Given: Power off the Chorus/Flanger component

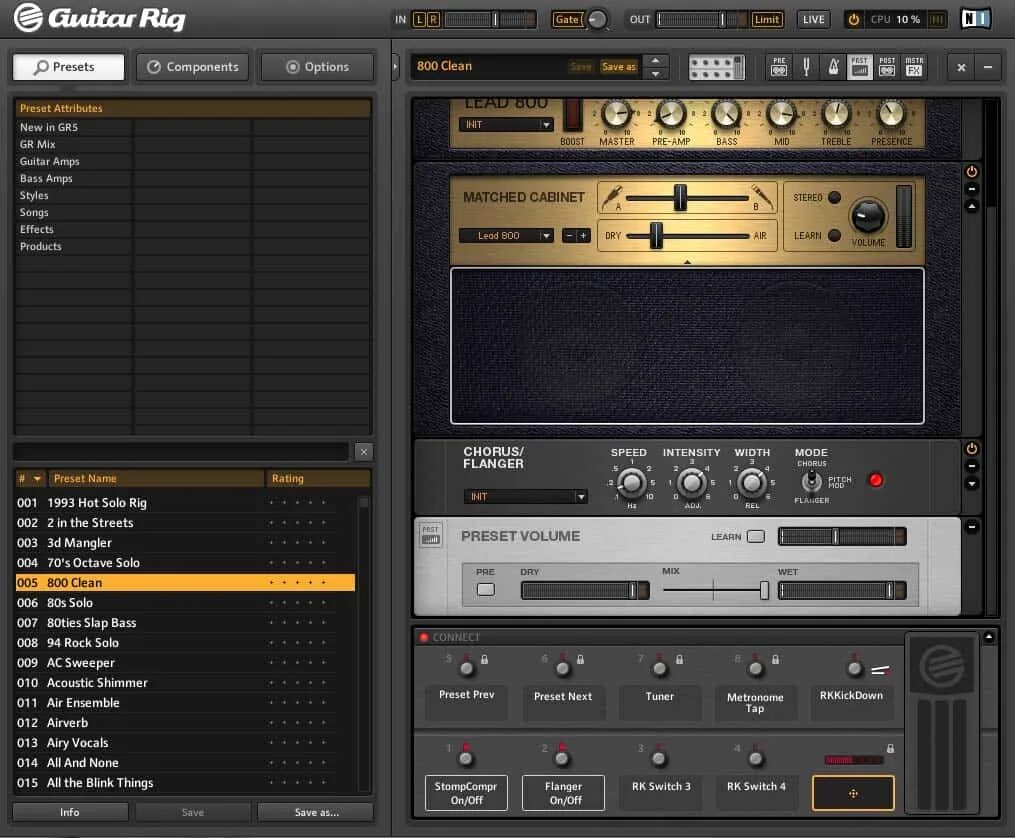Looking at the screenshot, I should (x=972, y=448).
